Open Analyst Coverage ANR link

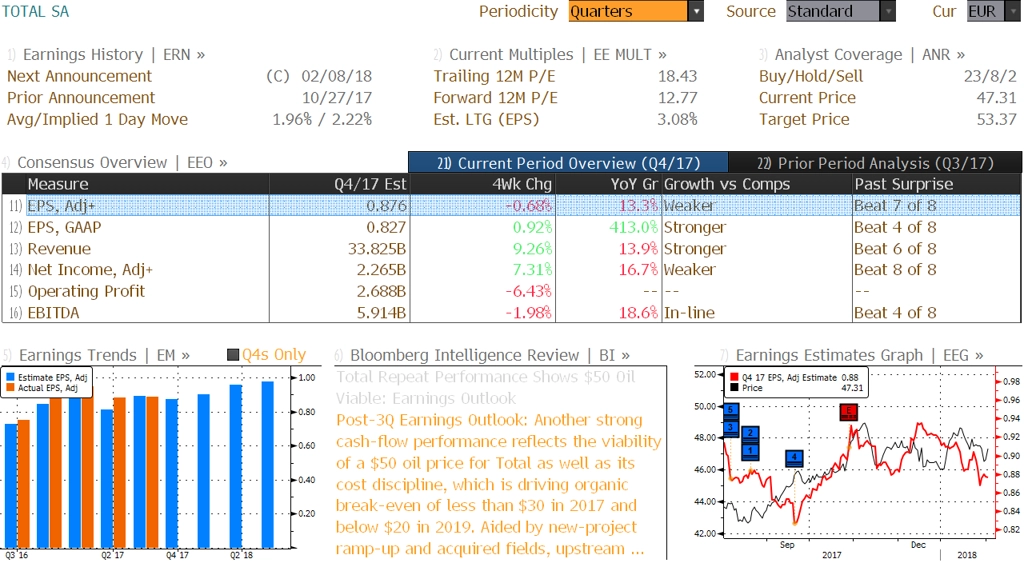pyautogui.click(x=869, y=55)
